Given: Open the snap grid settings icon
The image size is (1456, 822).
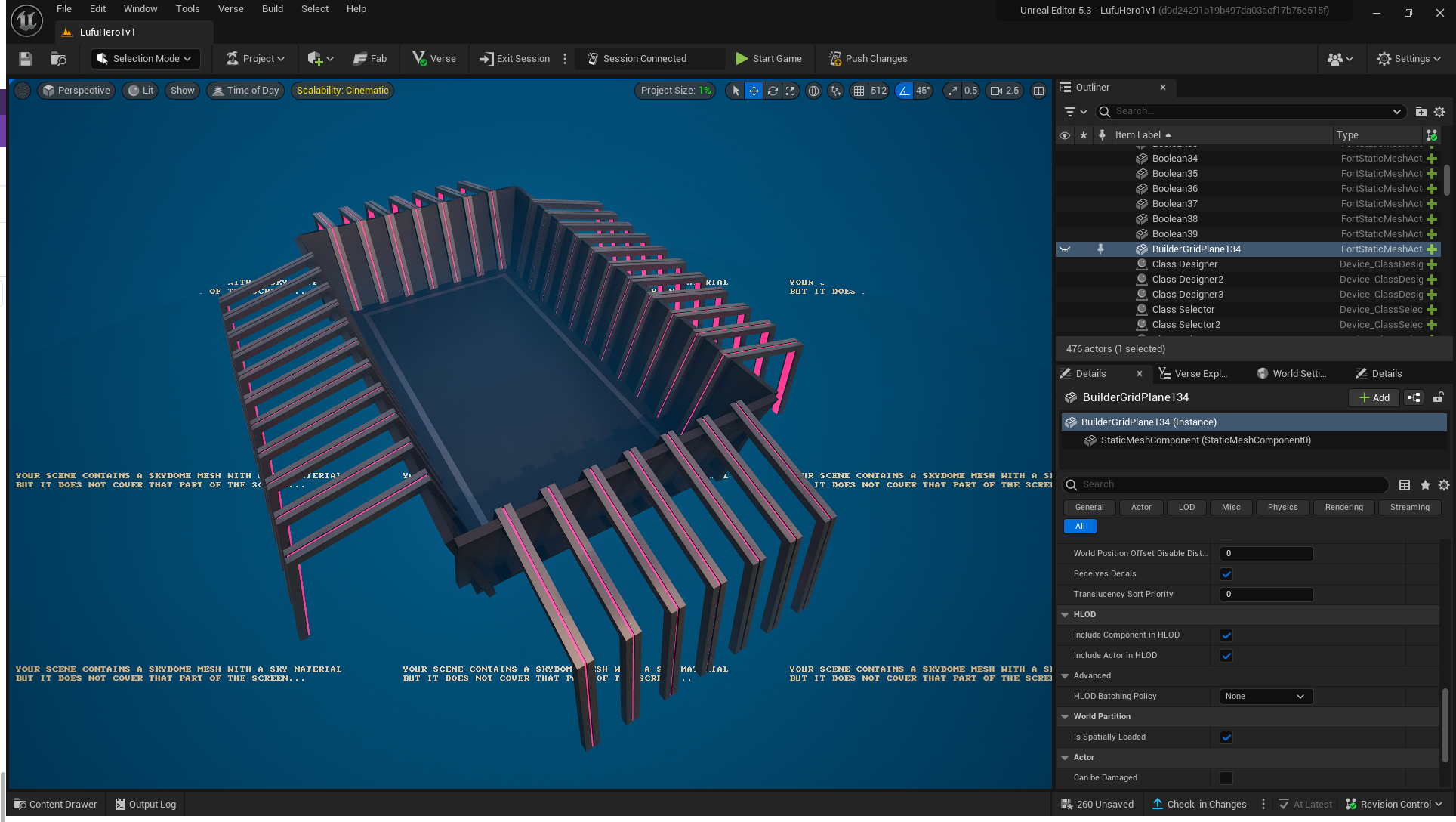Looking at the screenshot, I should click(x=859, y=91).
